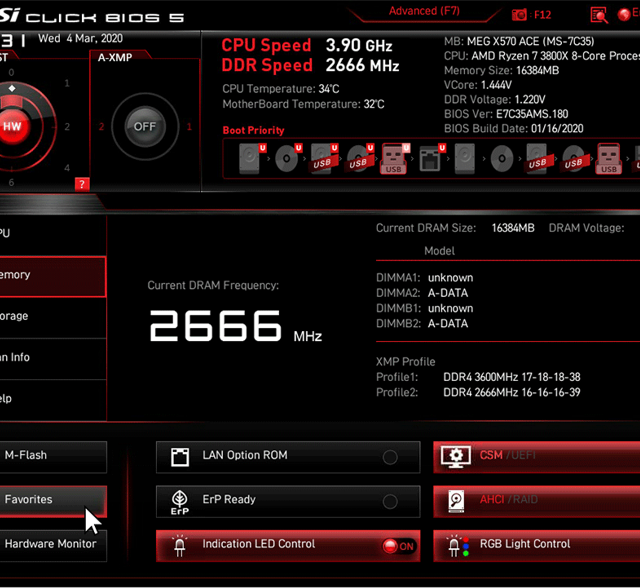Take a screenshot with the F12 camera icon

519,15
